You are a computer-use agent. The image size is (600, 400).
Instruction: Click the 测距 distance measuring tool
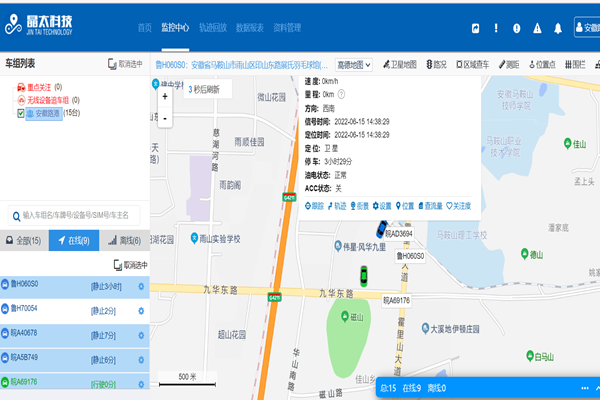(508, 65)
